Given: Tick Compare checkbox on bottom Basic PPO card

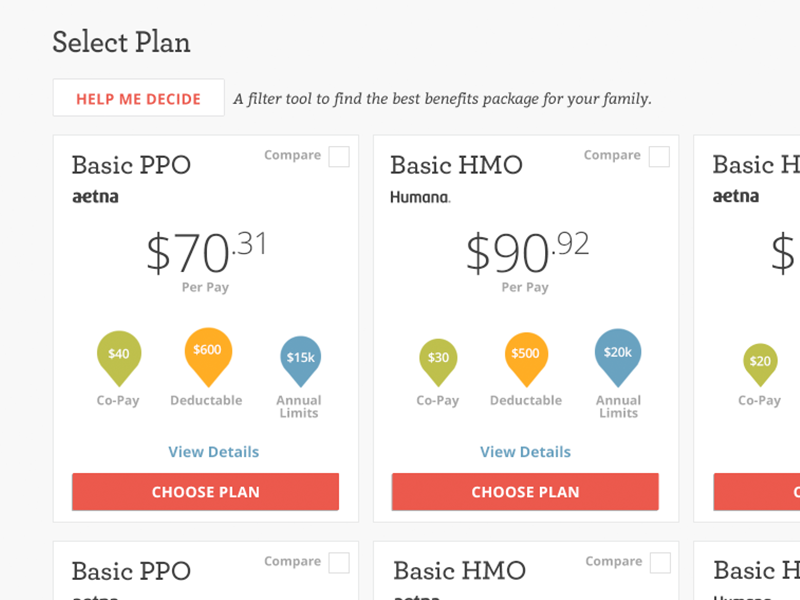Looking at the screenshot, I should pyautogui.click(x=339, y=563).
